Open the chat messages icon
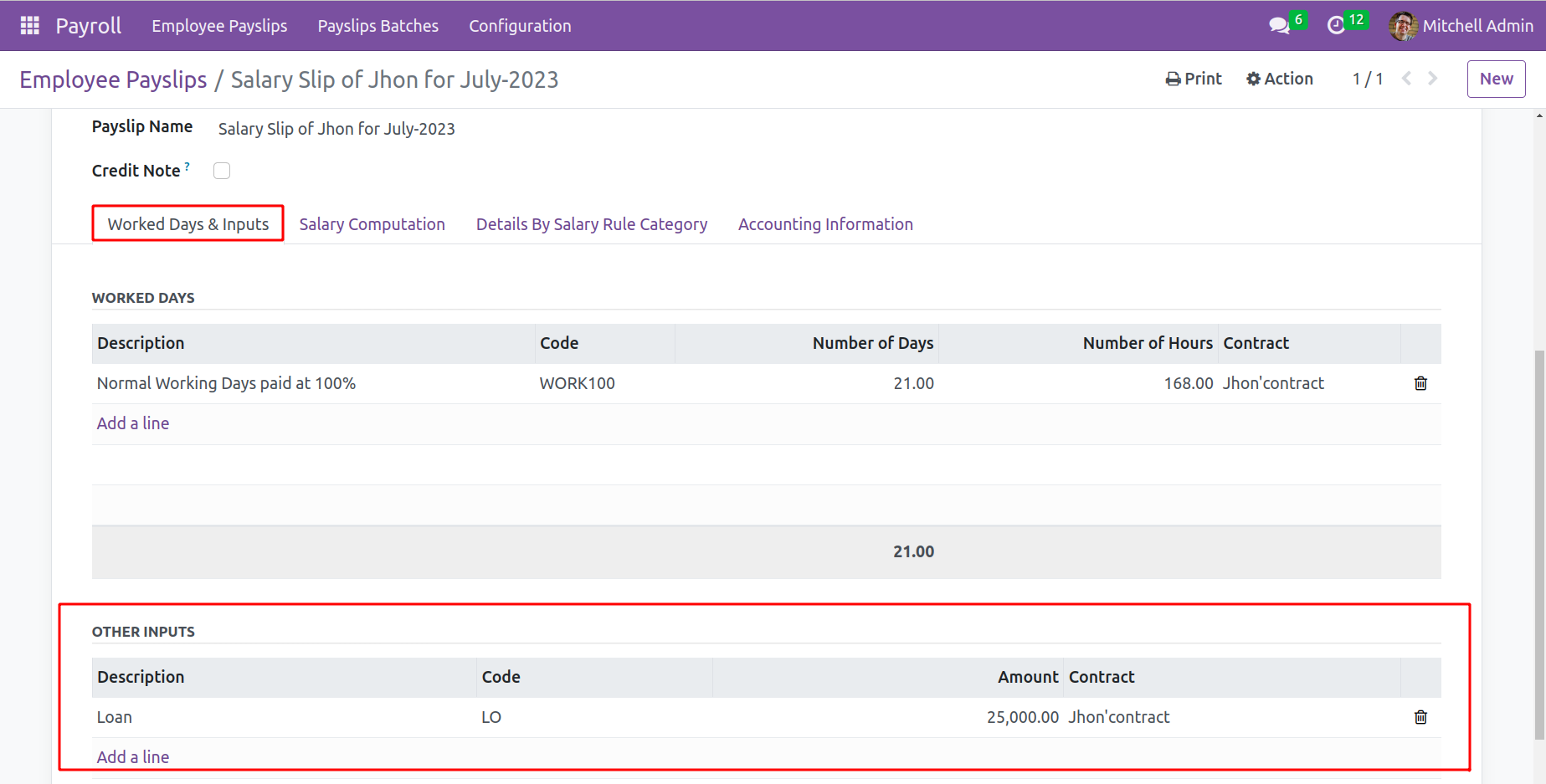 (x=1278, y=26)
